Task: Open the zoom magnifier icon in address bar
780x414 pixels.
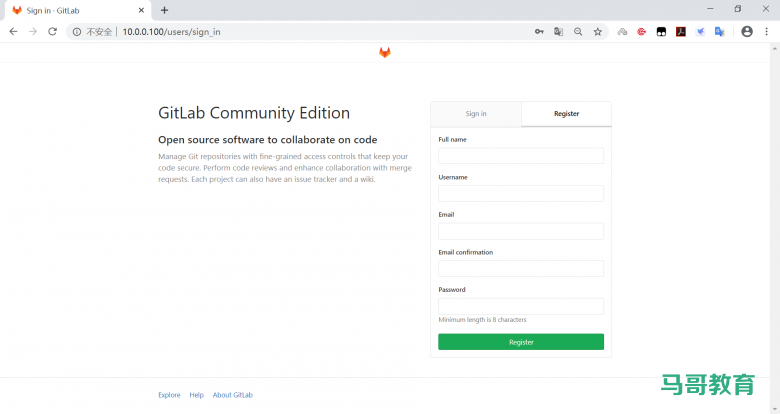Action: click(578, 32)
